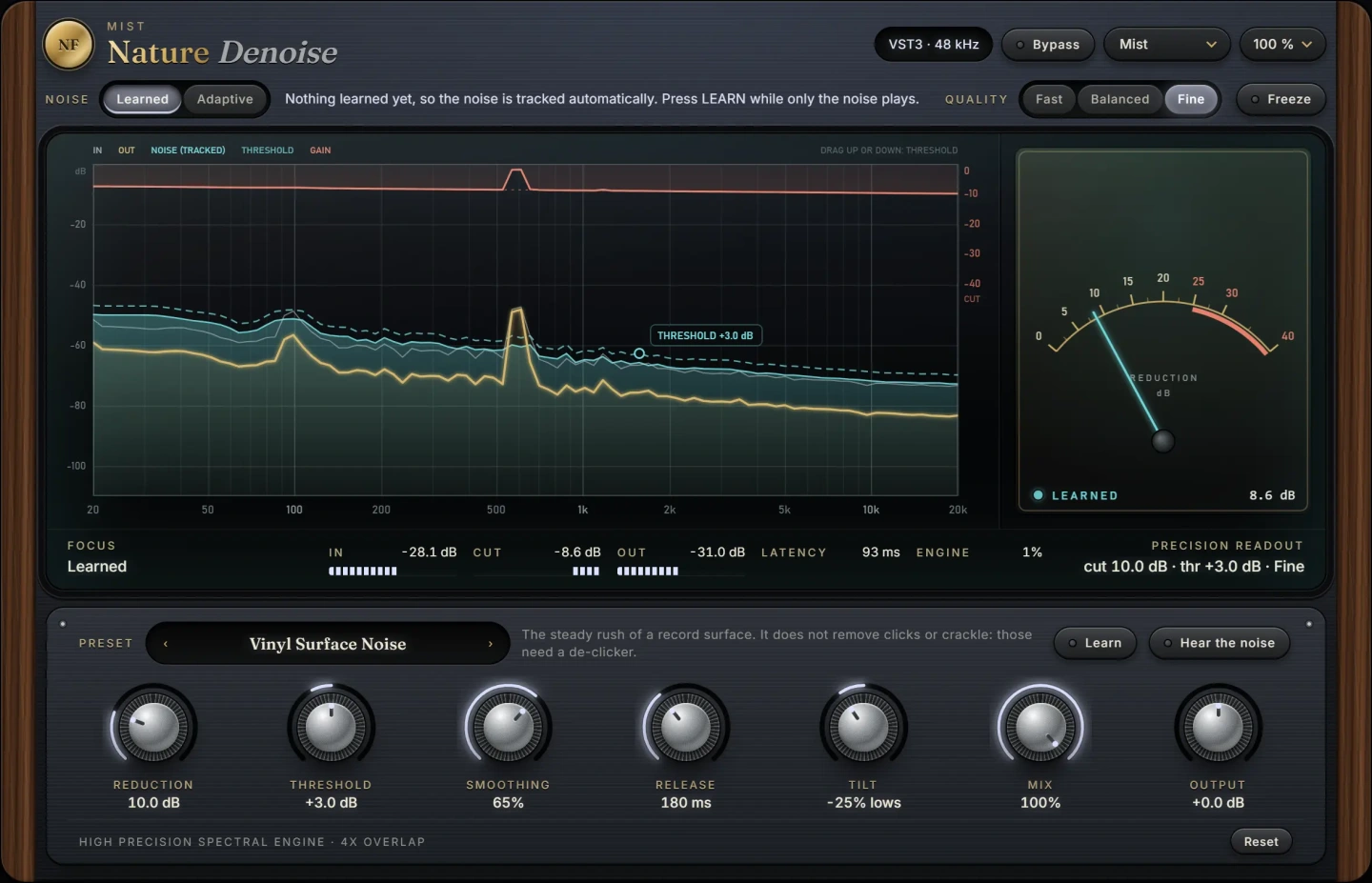1372x883 pixels.
Task: Select Learned noise mode
Action: click(x=142, y=99)
